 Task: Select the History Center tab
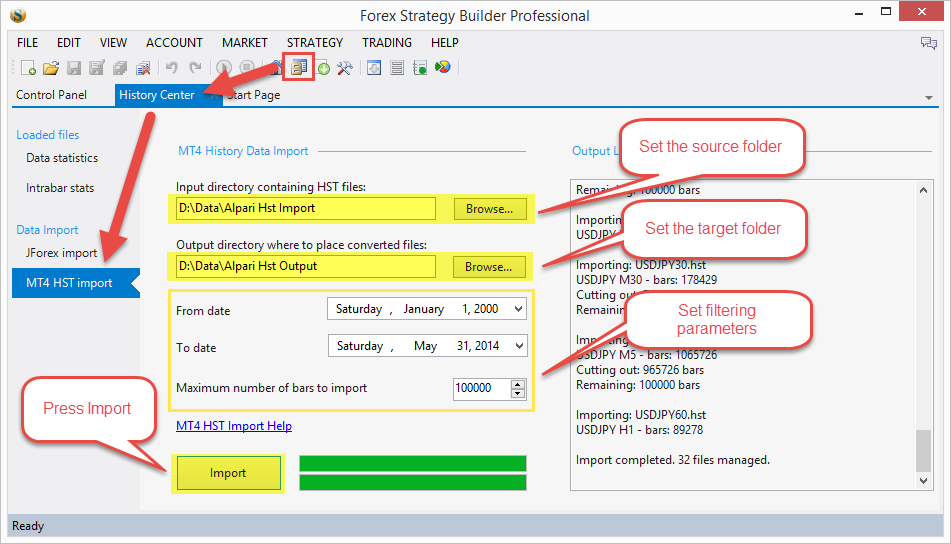(x=157, y=95)
